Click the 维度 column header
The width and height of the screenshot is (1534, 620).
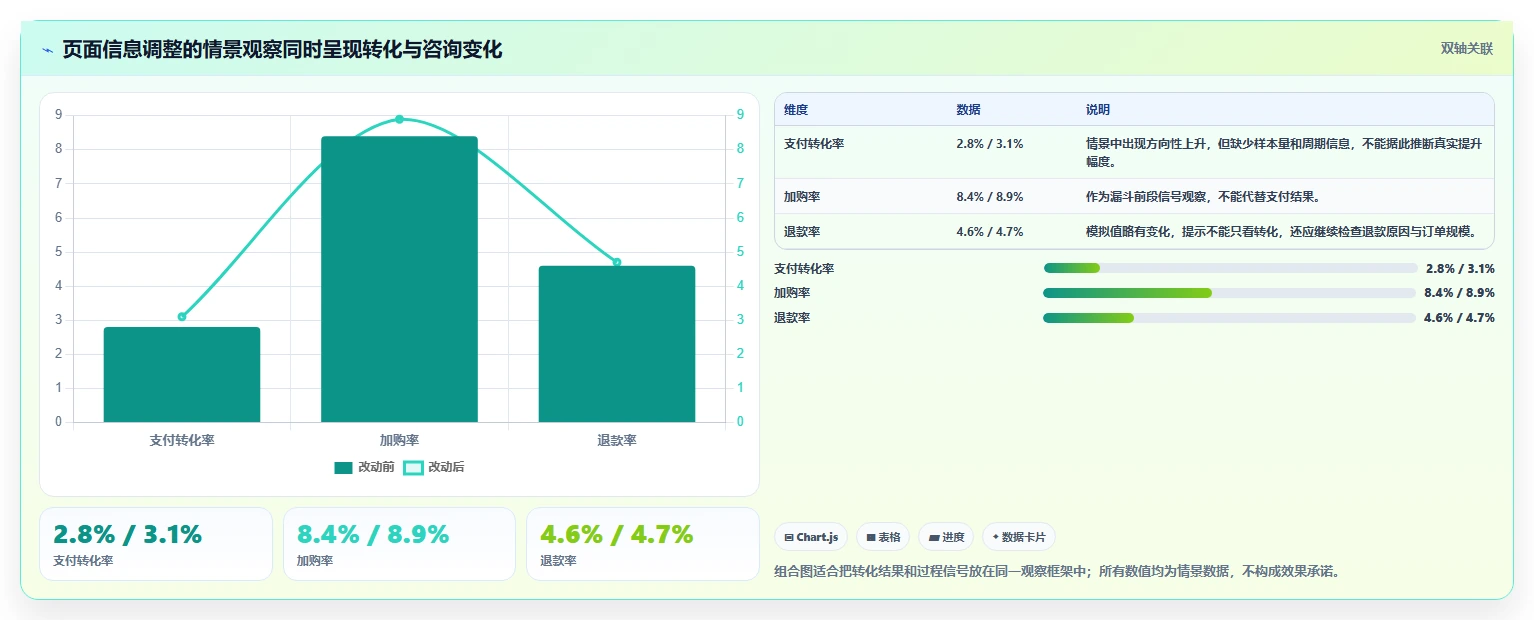tap(796, 110)
